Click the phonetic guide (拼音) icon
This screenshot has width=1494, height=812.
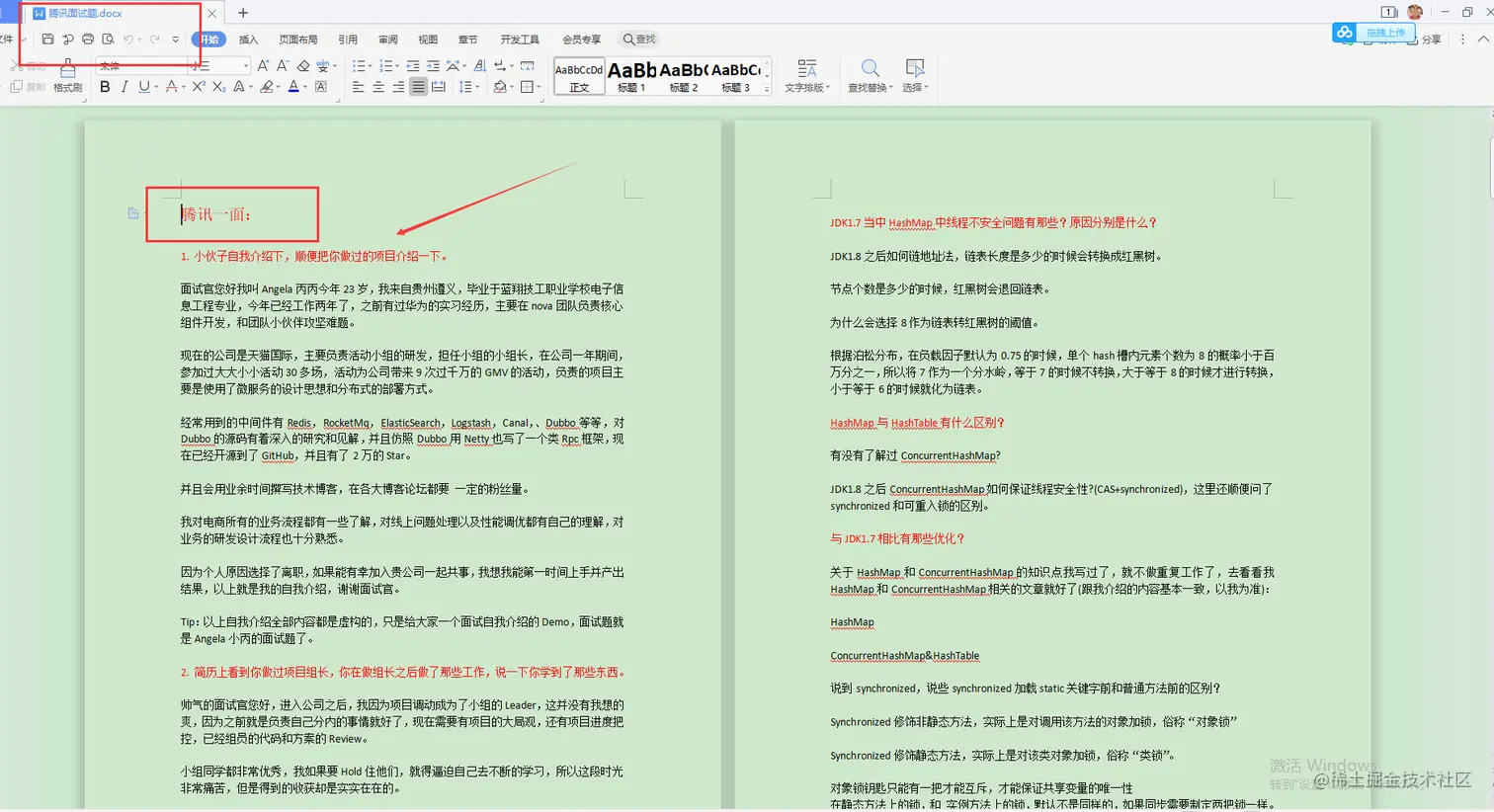(x=322, y=65)
